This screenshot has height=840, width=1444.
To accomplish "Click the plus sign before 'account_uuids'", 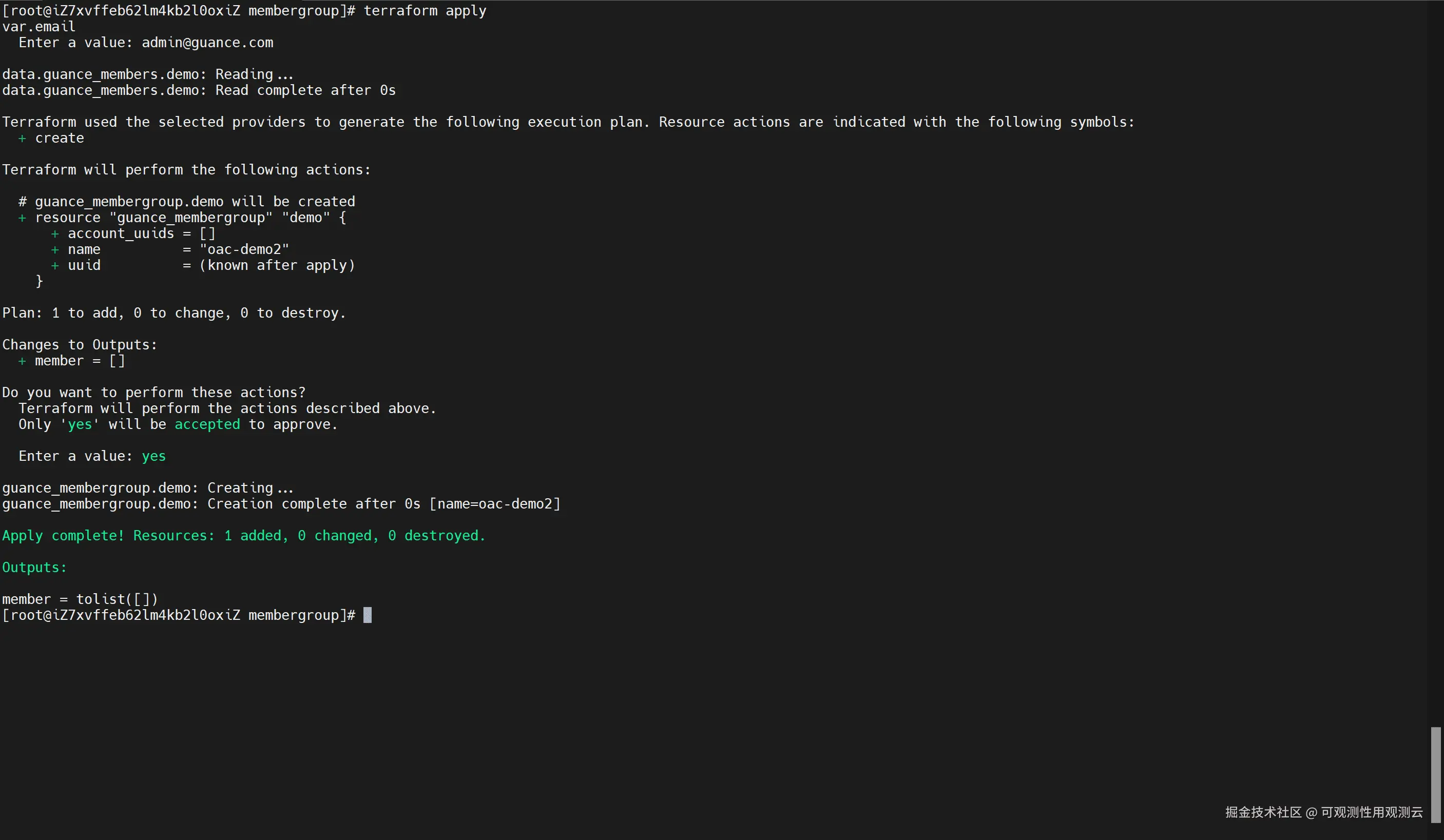I will click(x=55, y=234).
